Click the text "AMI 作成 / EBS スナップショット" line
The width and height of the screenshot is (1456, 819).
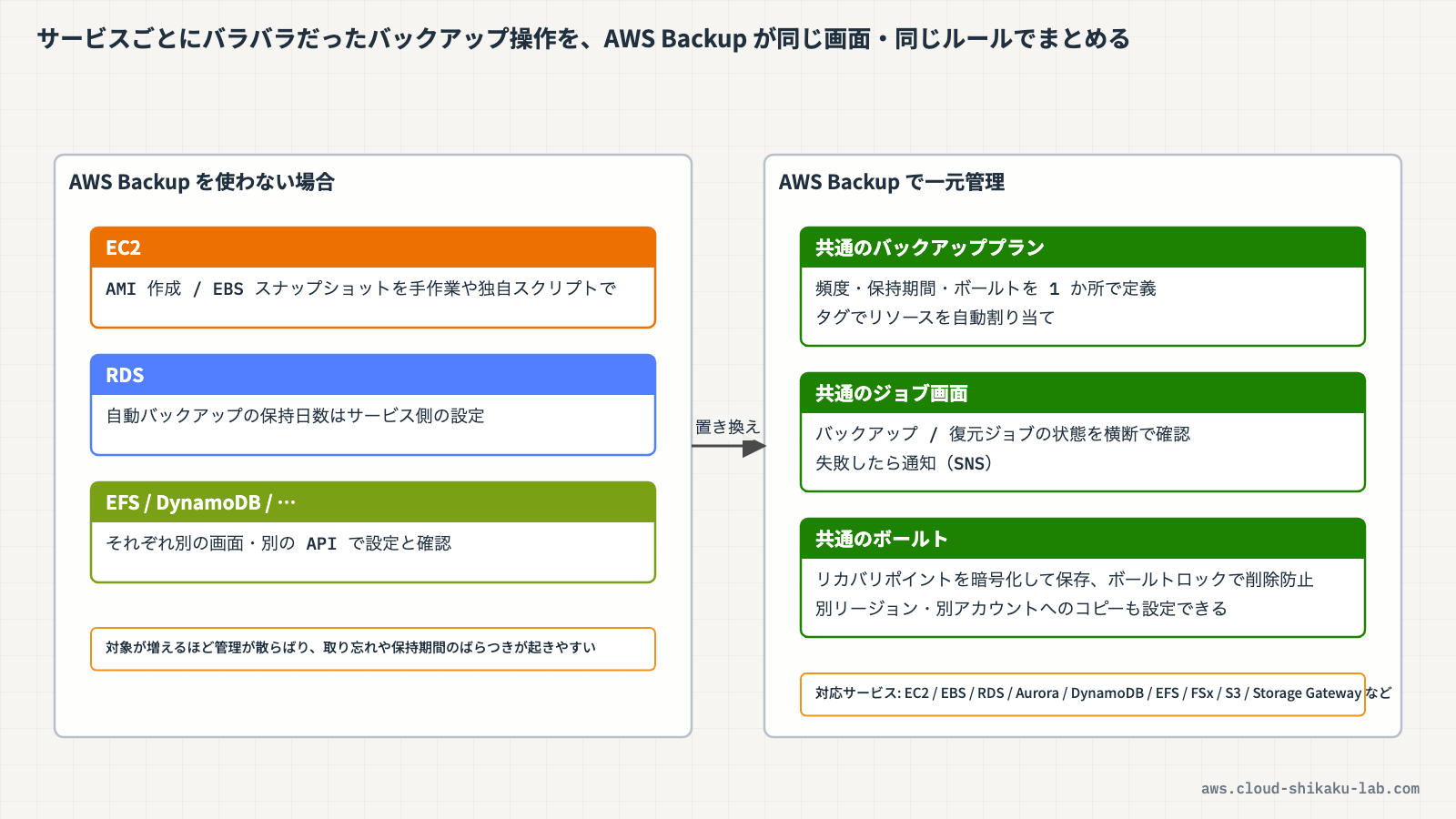click(x=360, y=288)
